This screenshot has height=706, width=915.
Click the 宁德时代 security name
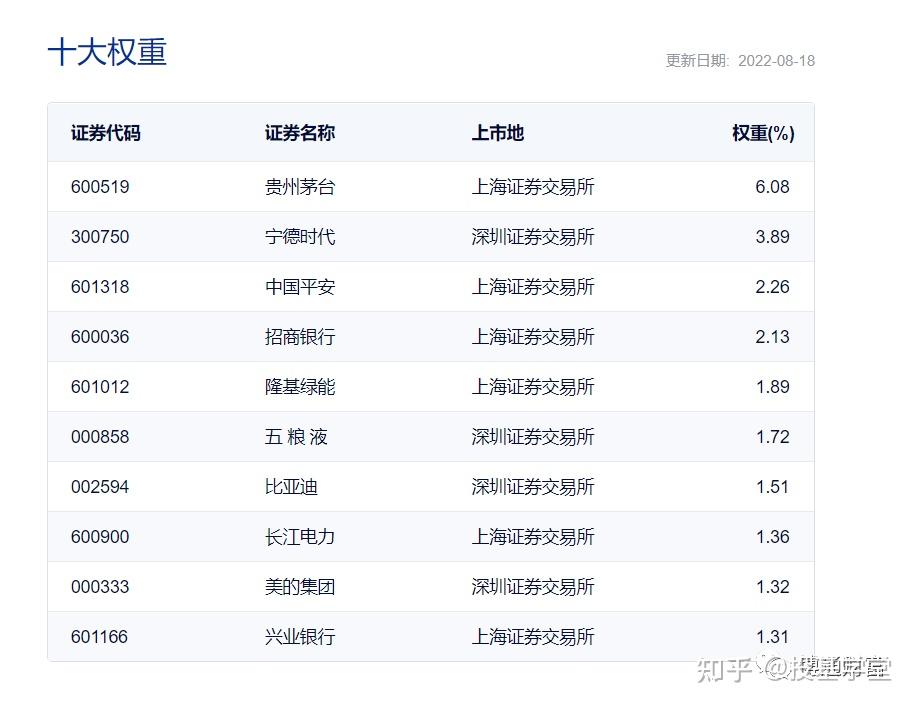tap(299, 237)
